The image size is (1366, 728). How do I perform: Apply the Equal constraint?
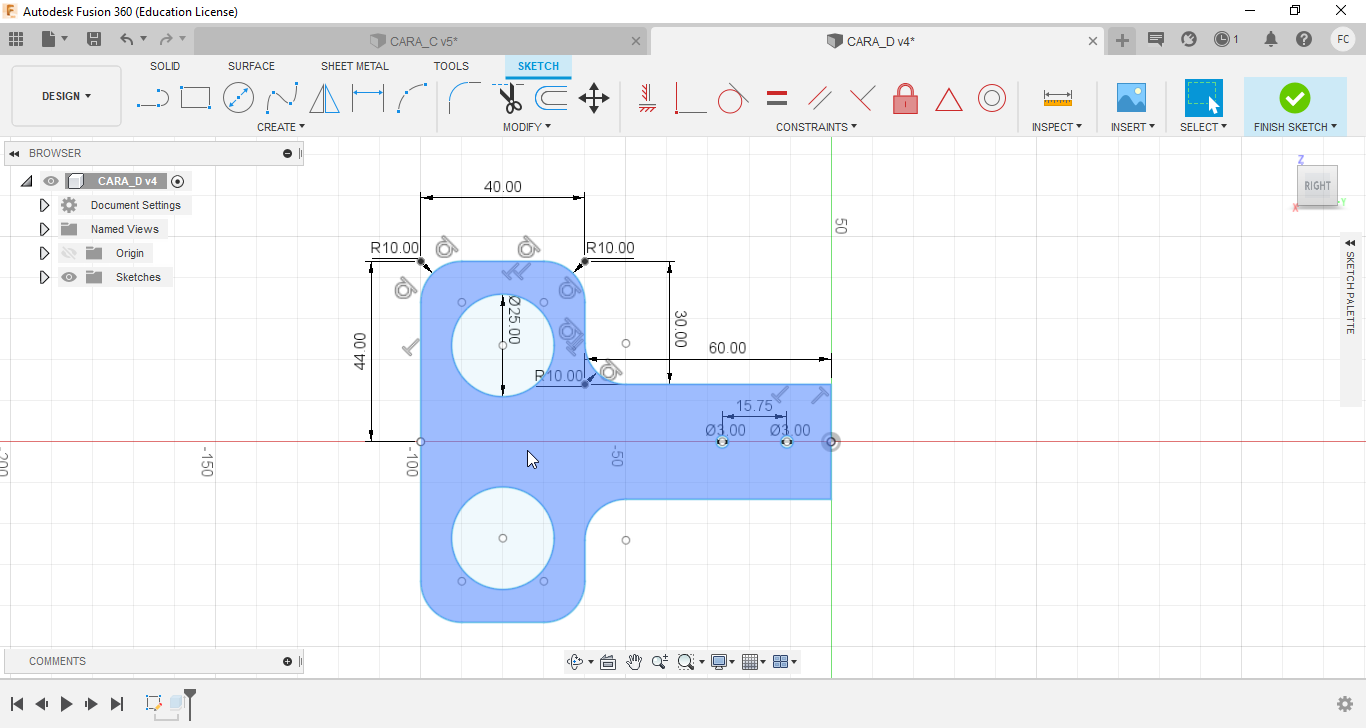coord(777,98)
